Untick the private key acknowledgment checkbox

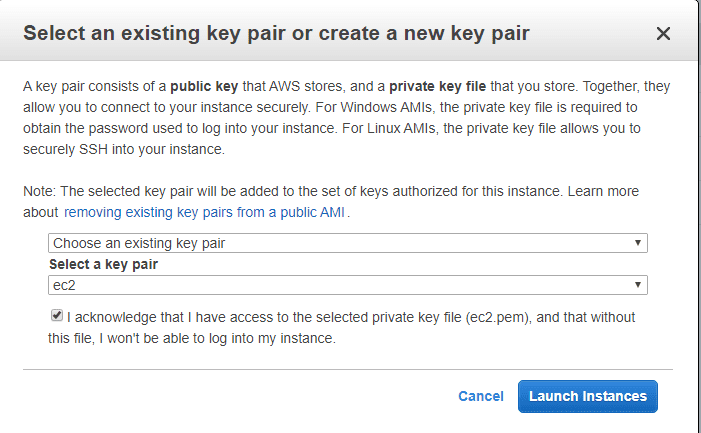pyautogui.click(x=56, y=316)
